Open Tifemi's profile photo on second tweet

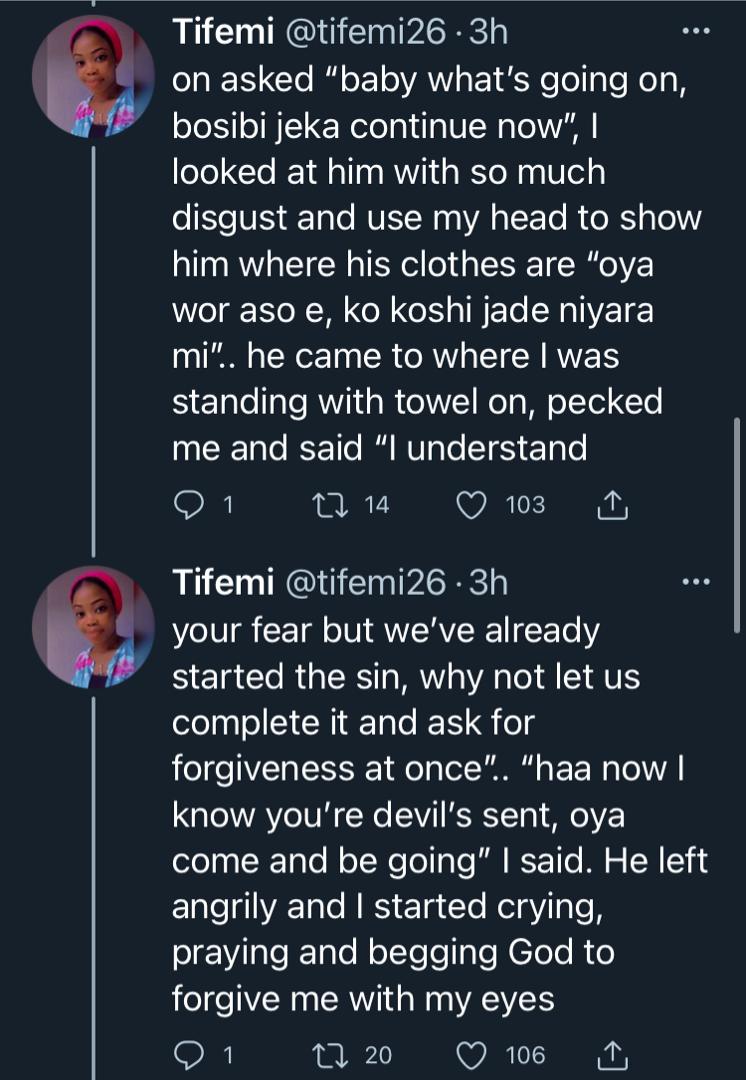tap(93, 626)
